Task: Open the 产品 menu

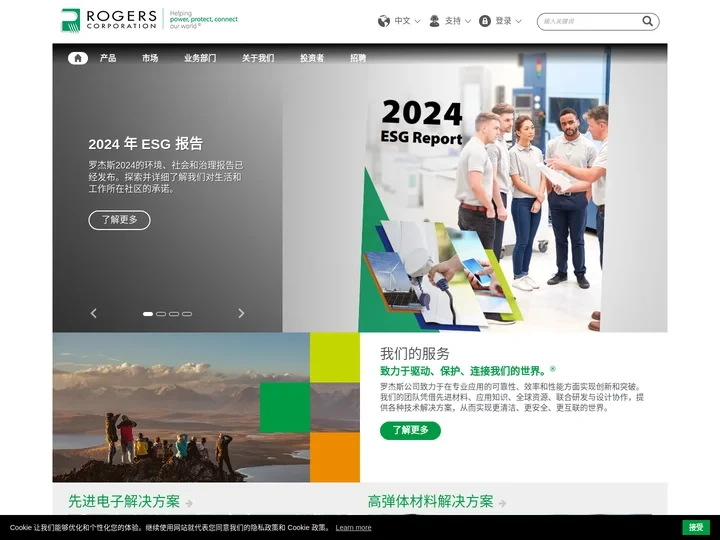Action: [108, 58]
